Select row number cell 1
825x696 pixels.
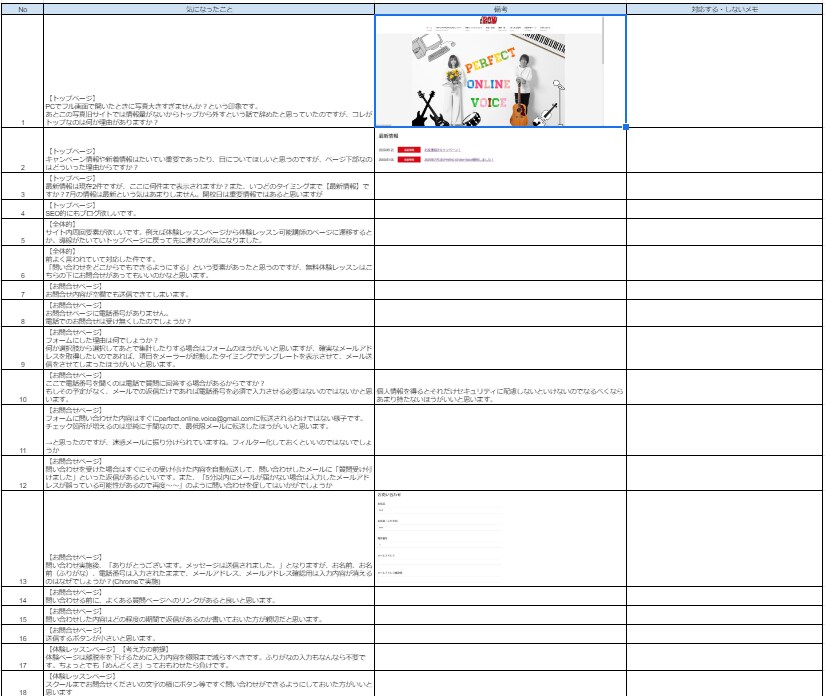point(23,71)
